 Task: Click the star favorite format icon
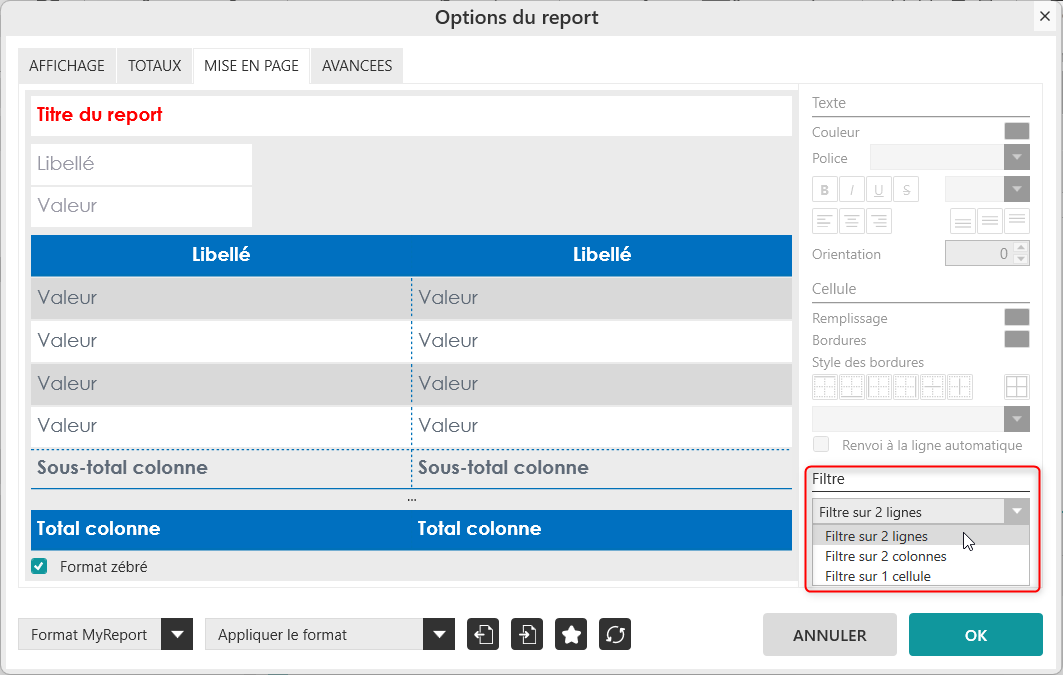coord(571,634)
